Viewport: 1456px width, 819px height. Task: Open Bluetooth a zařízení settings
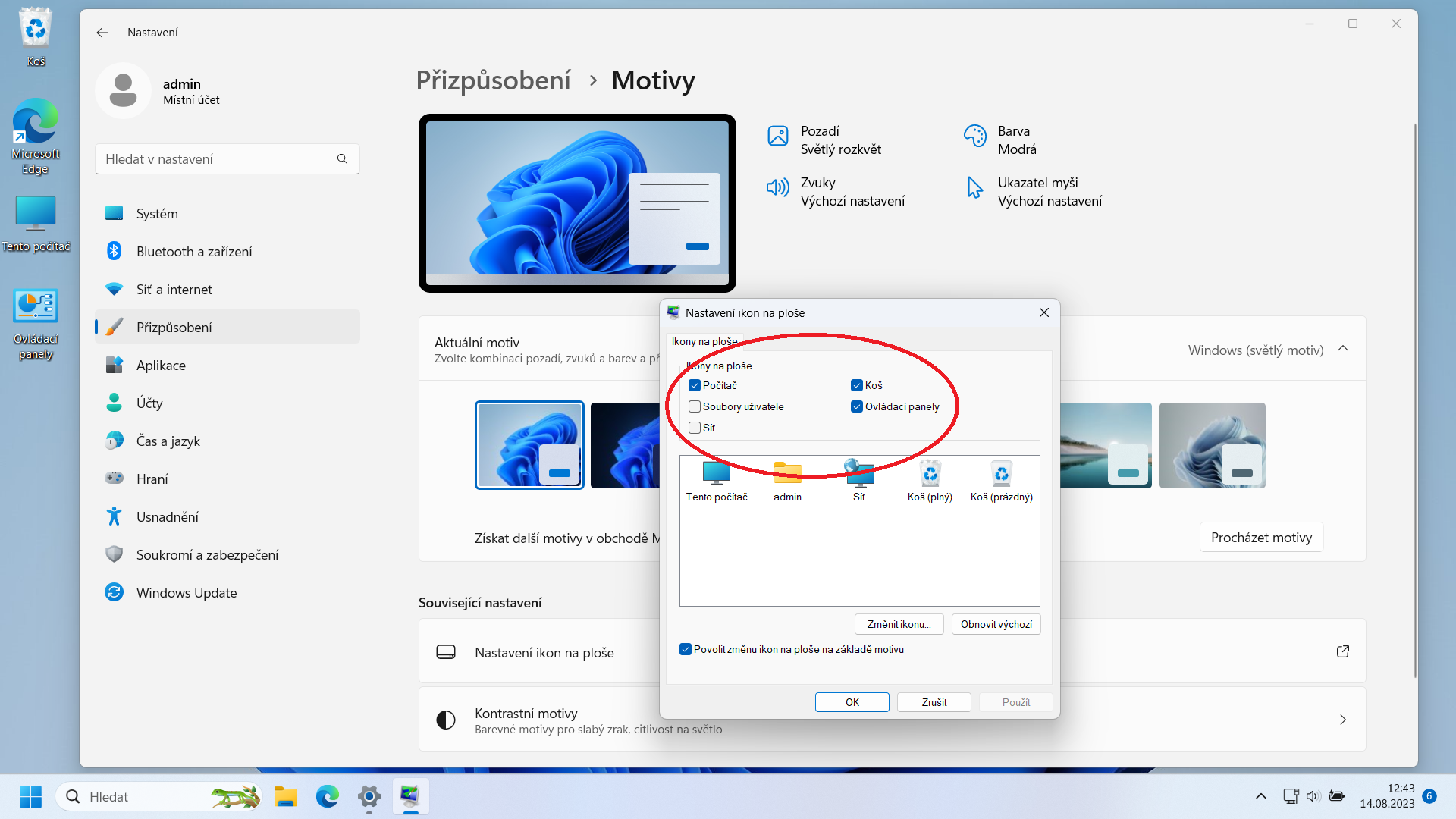194,252
